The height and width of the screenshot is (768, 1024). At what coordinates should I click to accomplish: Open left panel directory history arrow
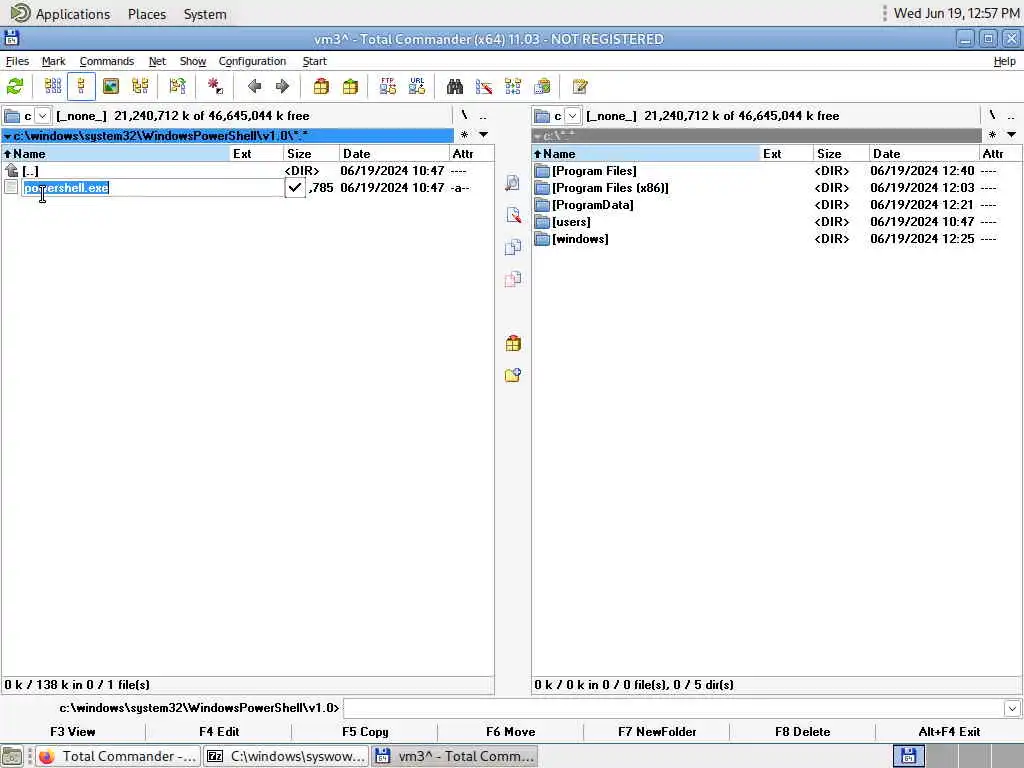(484, 135)
